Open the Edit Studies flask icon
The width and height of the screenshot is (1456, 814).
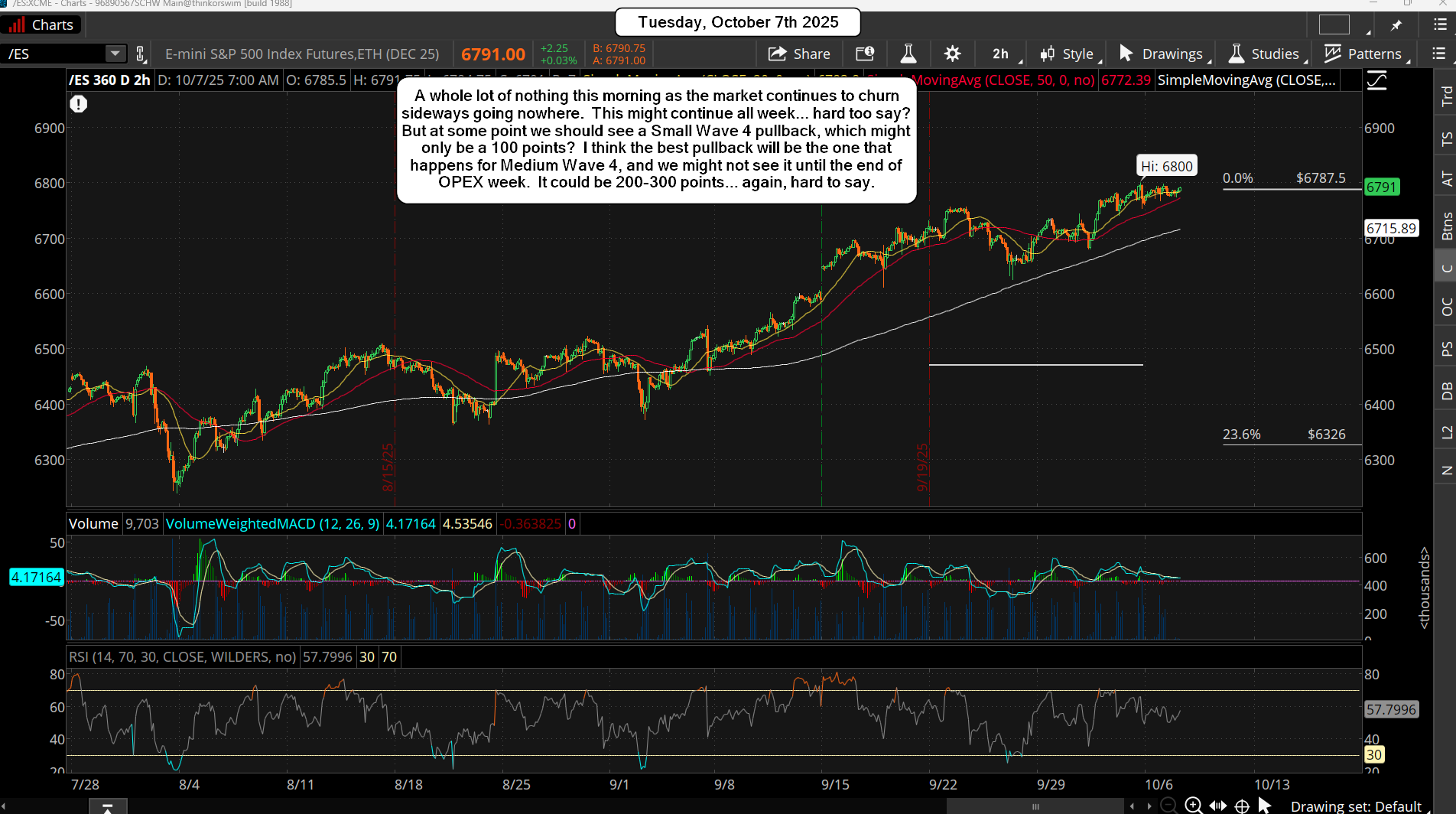point(908,54)
